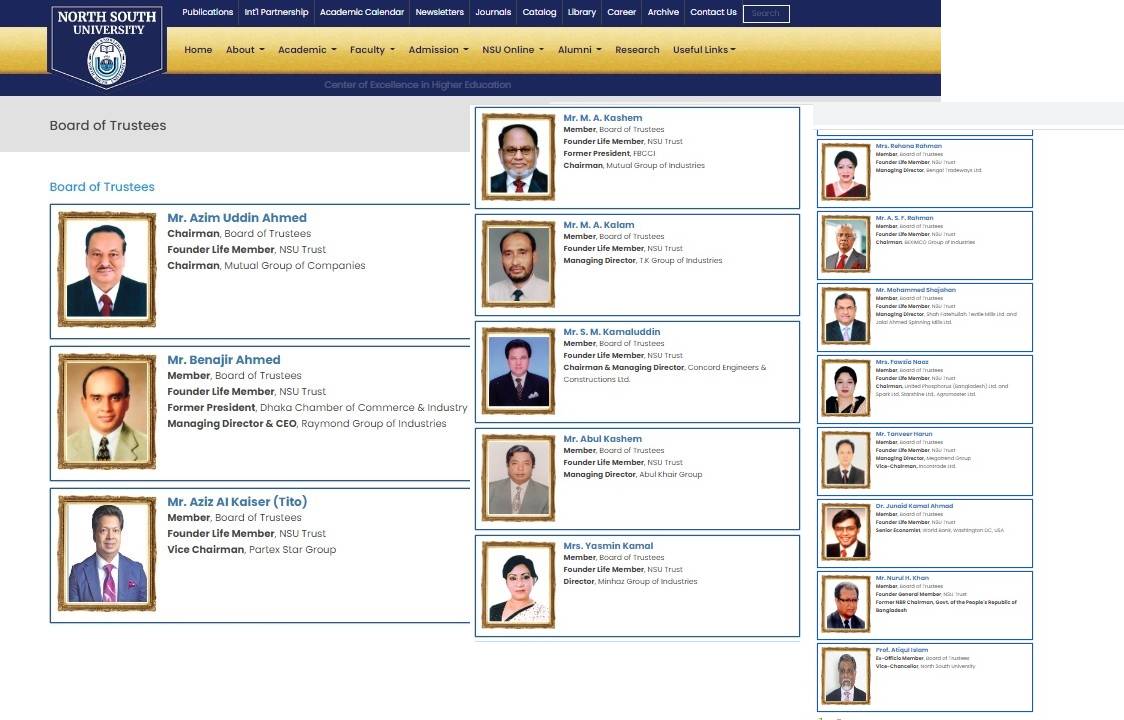1124x720 pixels.
Task: Click Mr. Mohammed Shajahan's portrait
Action: click(846, 316)
